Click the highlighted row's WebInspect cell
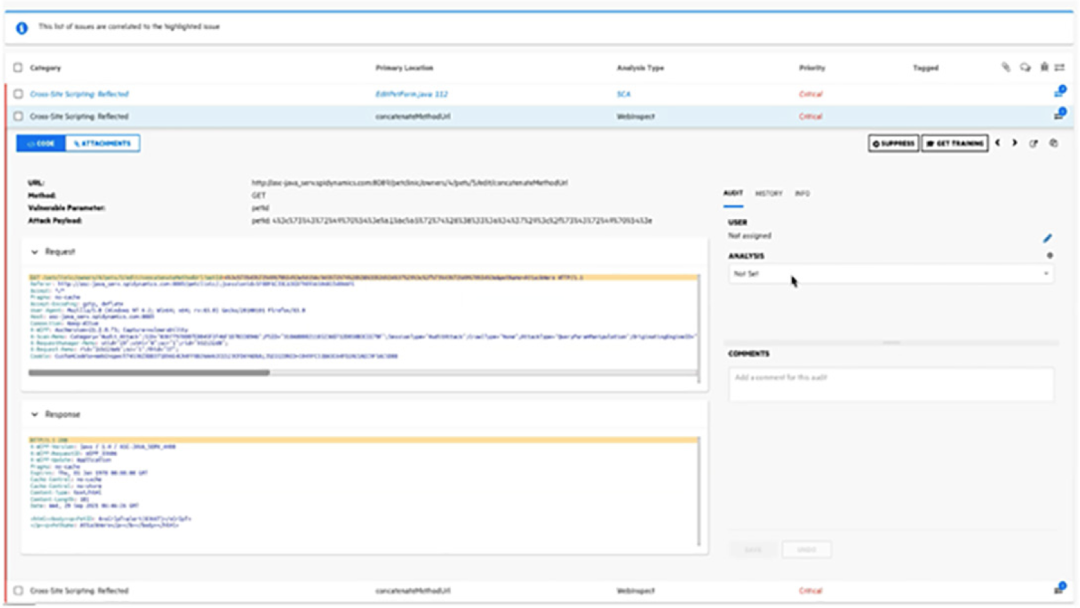The width and height of the screenshot is (1080, 608). pos(635,116)
